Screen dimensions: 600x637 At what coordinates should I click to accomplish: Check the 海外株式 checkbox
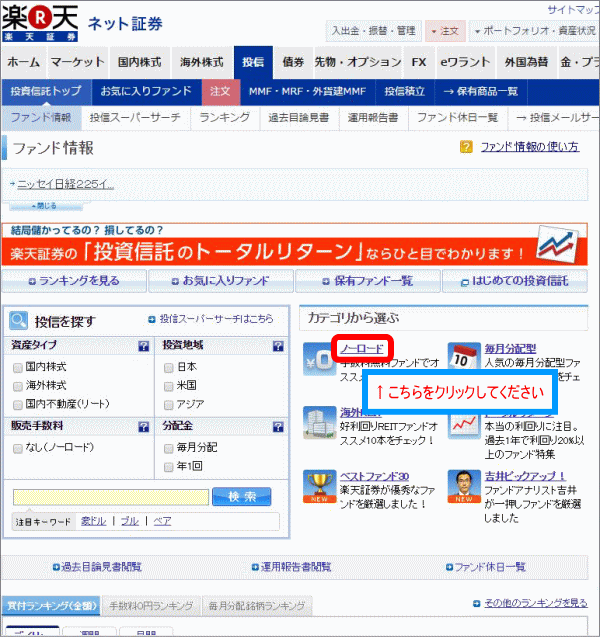tap(17, 386)
